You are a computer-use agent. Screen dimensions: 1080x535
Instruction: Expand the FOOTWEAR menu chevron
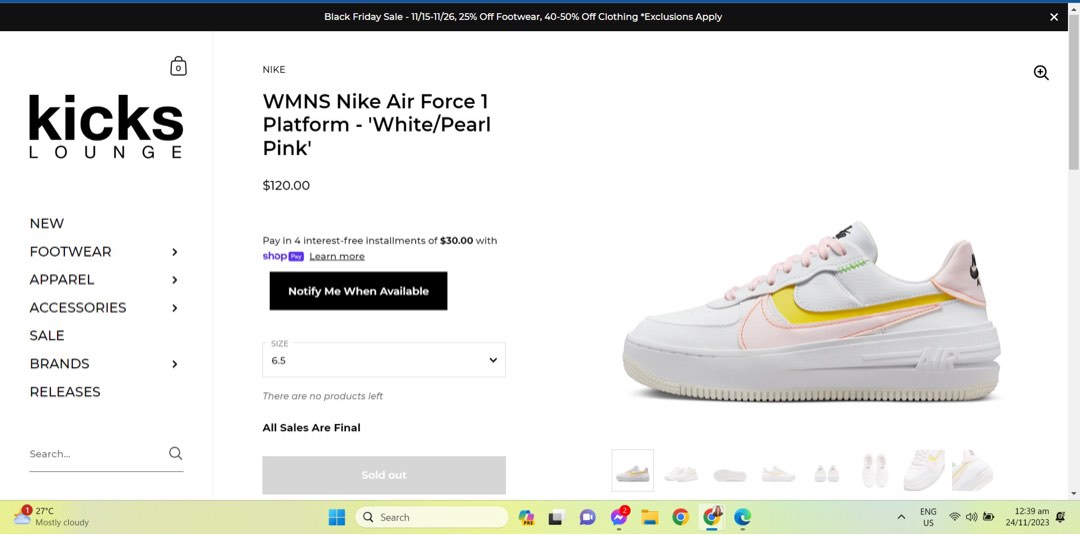(175, 252)
